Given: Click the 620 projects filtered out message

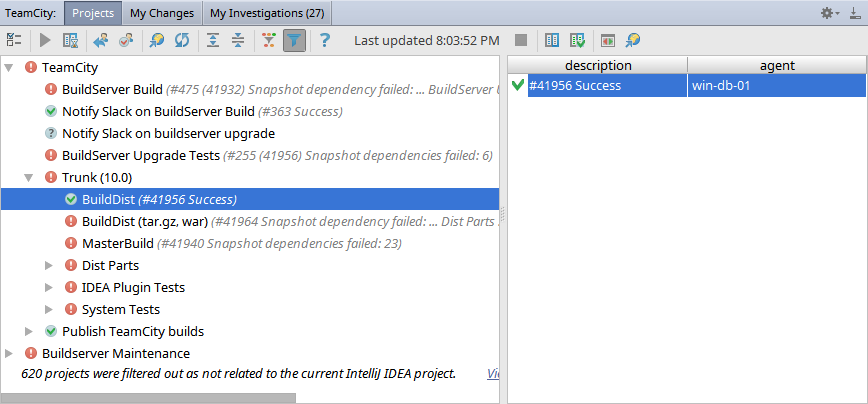Looking at the screenshot, I should click(x=239, y=374).
